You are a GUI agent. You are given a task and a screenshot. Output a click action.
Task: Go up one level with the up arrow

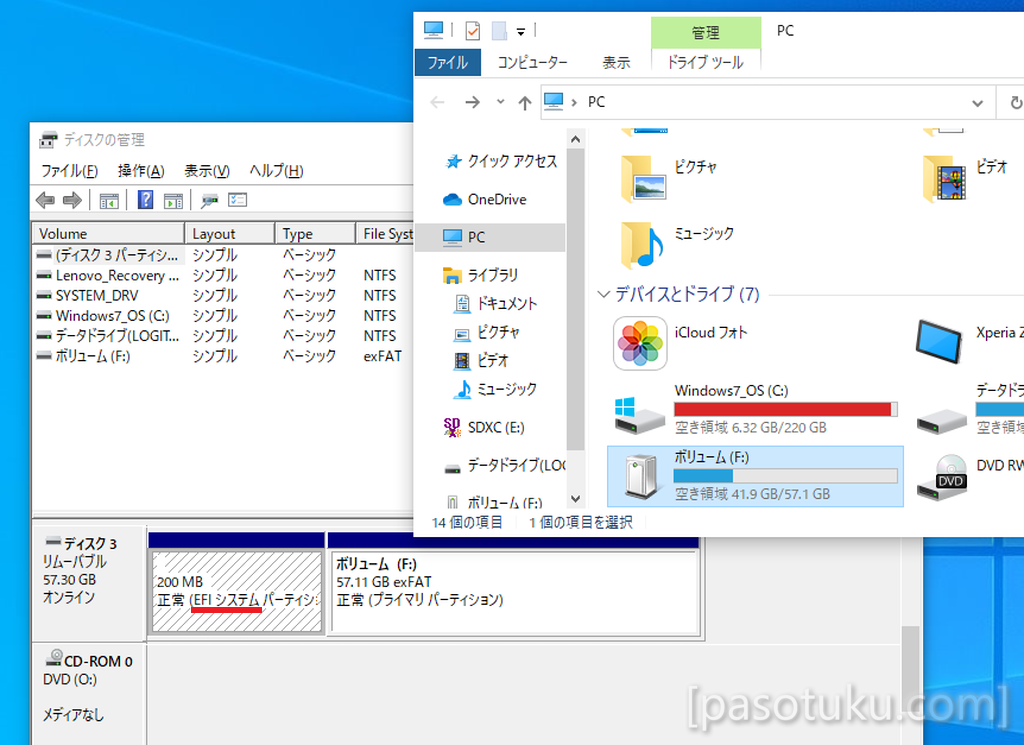pos(525,102)
